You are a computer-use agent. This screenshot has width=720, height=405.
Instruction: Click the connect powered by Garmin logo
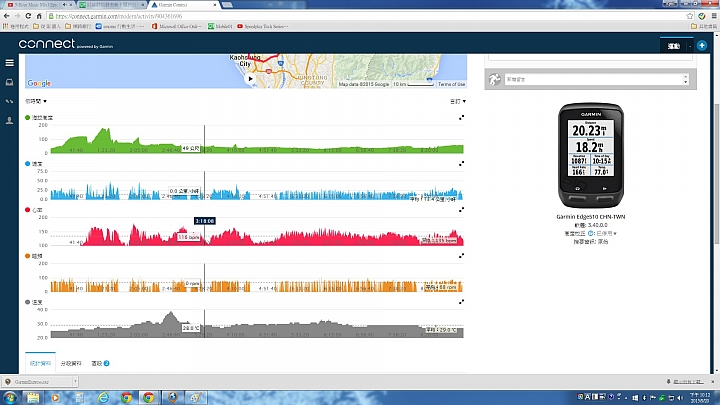pyautogui.click(x=65, y=44)
